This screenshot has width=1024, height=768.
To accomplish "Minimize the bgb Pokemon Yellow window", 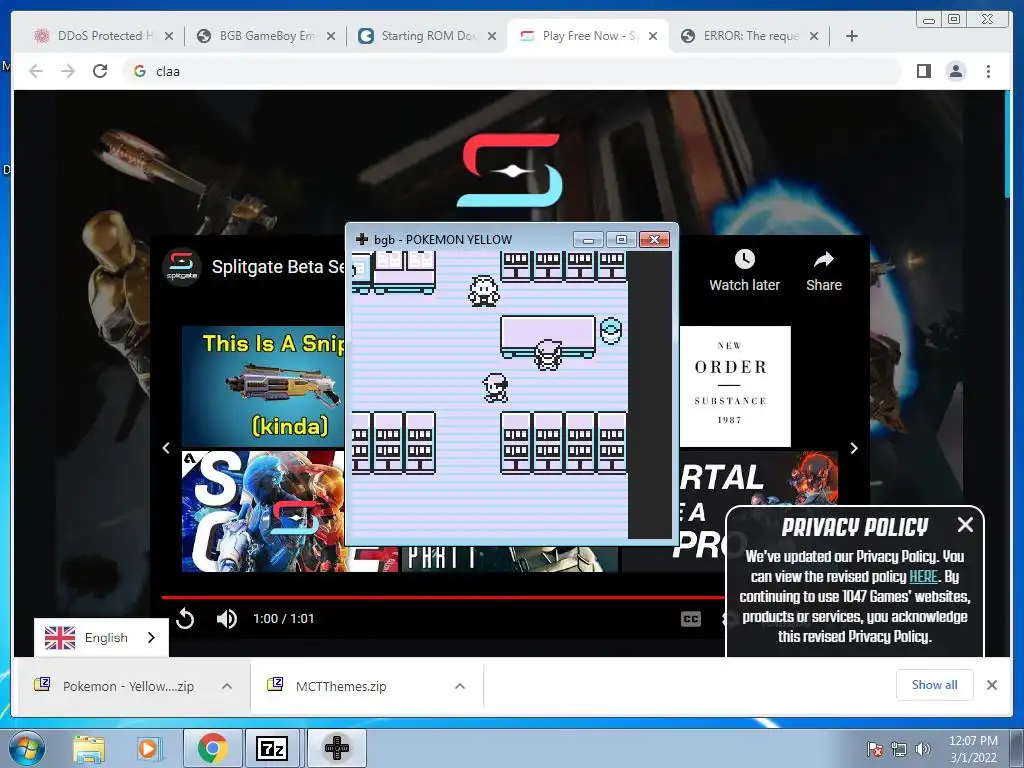I will point(588,239).
